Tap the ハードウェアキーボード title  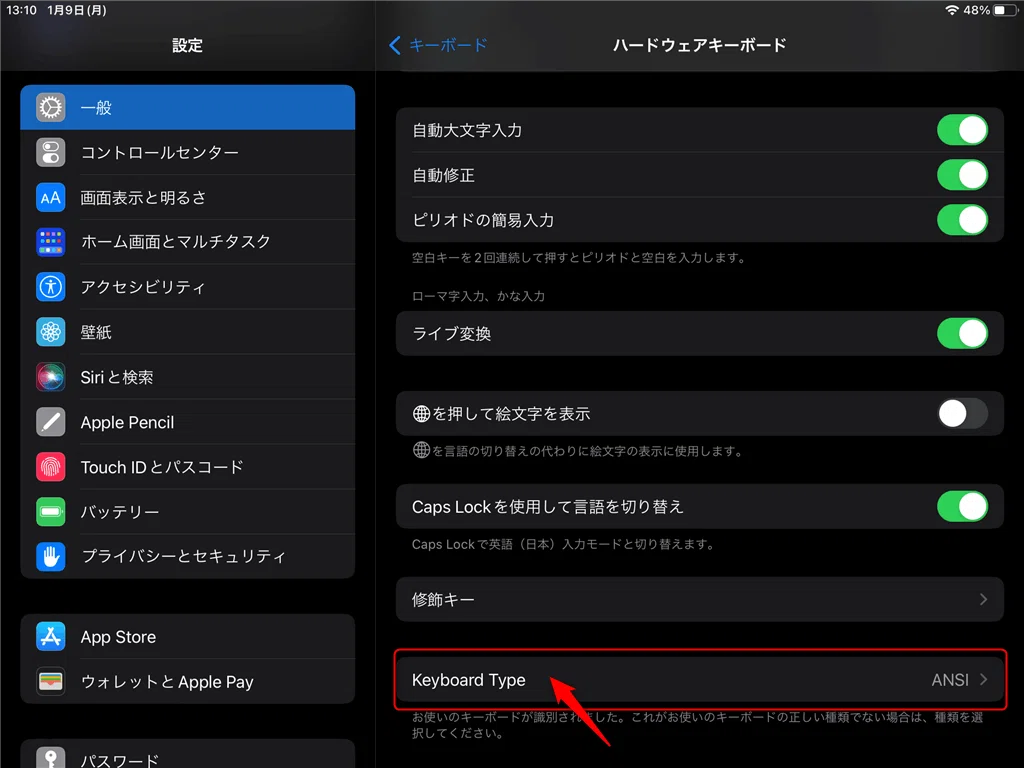pyautogui.click(x=699, y=45)
